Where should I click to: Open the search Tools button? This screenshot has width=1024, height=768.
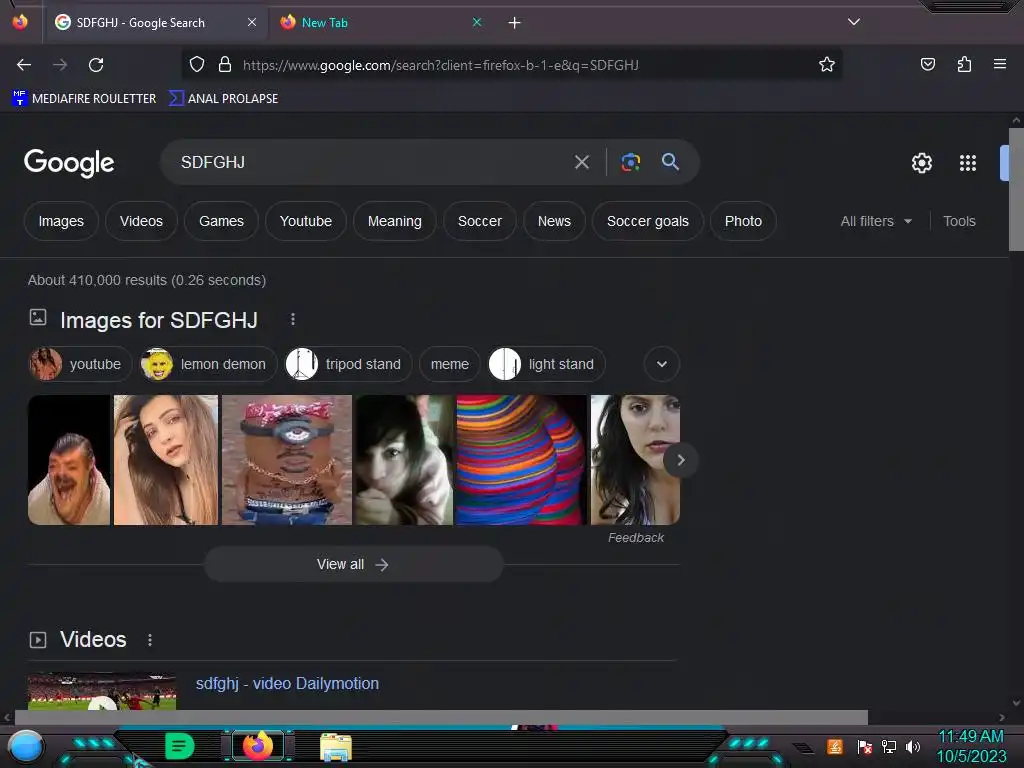point(959,221)
